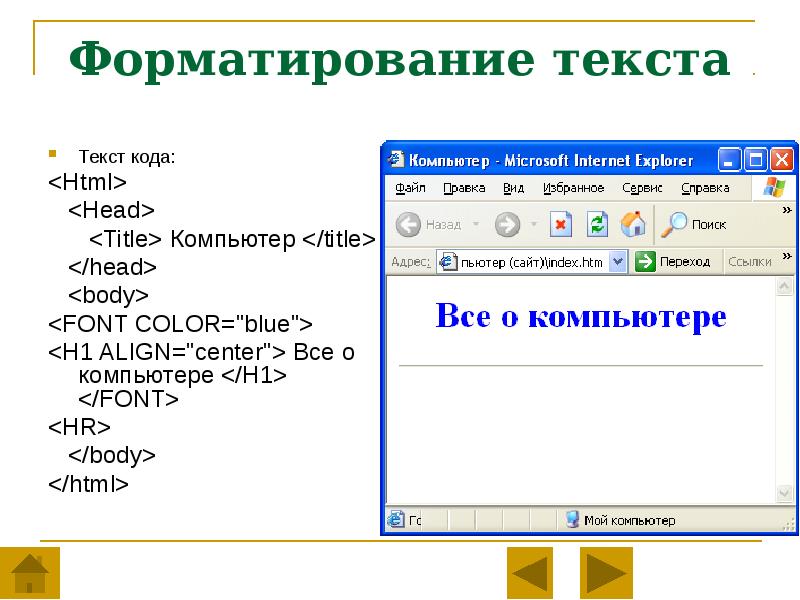Click the scrollbar down arrow
The image size is (800, 600).
pos(784,493)
